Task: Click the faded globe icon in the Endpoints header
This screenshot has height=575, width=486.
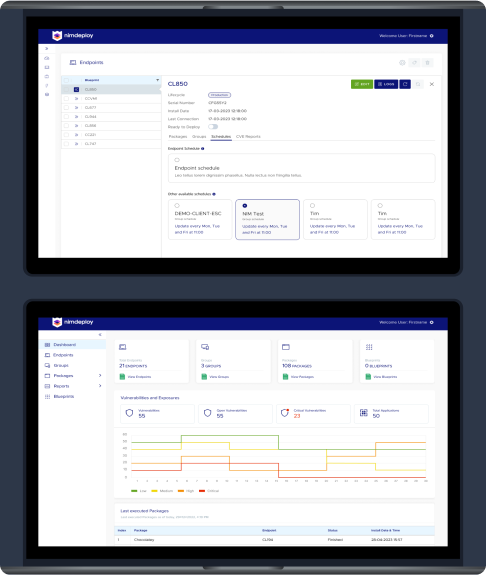Action: coord(402,63)
